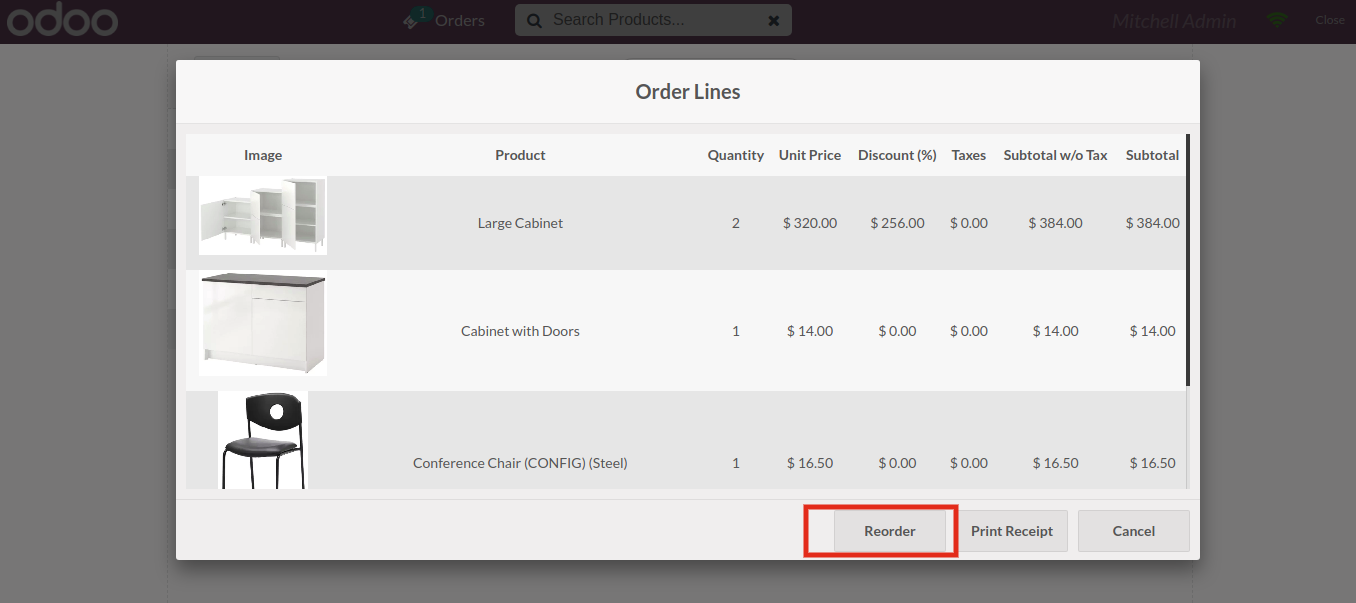Select the Large Cabinet thumbnail image
The width and height of the screenshot is (1356, 603).
point(262,216)
